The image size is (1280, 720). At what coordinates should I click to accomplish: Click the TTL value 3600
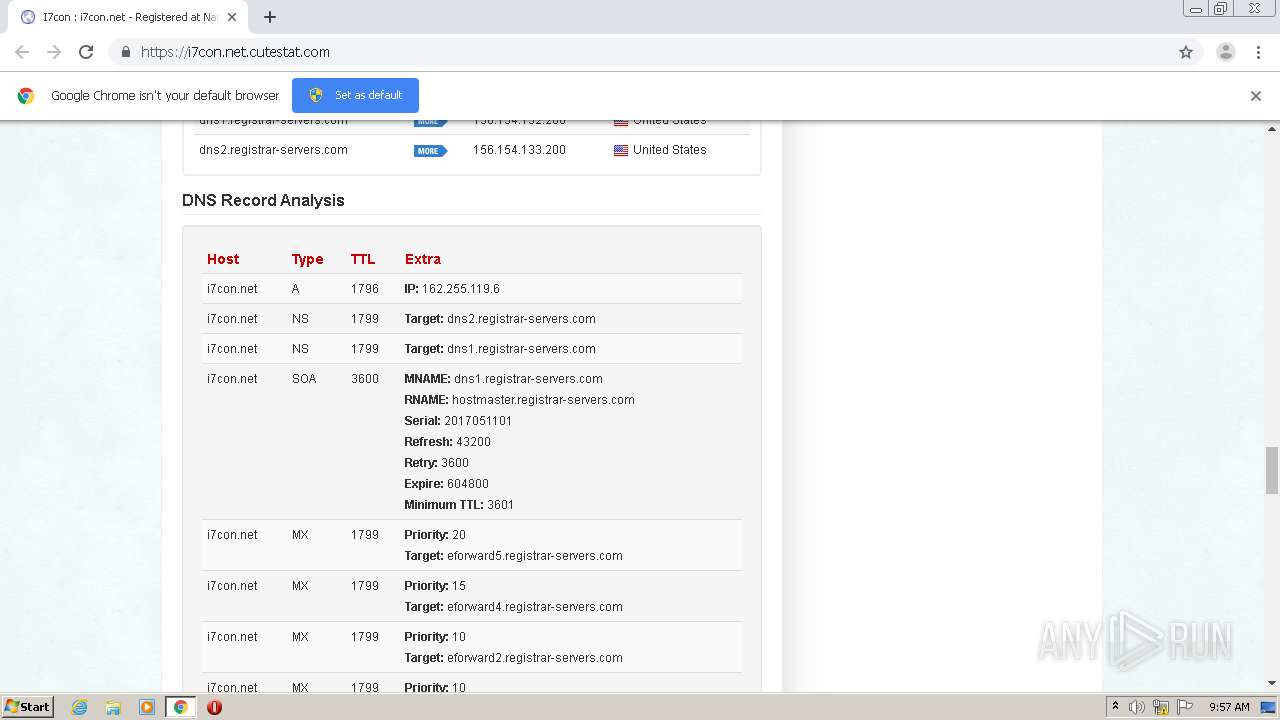365,379
